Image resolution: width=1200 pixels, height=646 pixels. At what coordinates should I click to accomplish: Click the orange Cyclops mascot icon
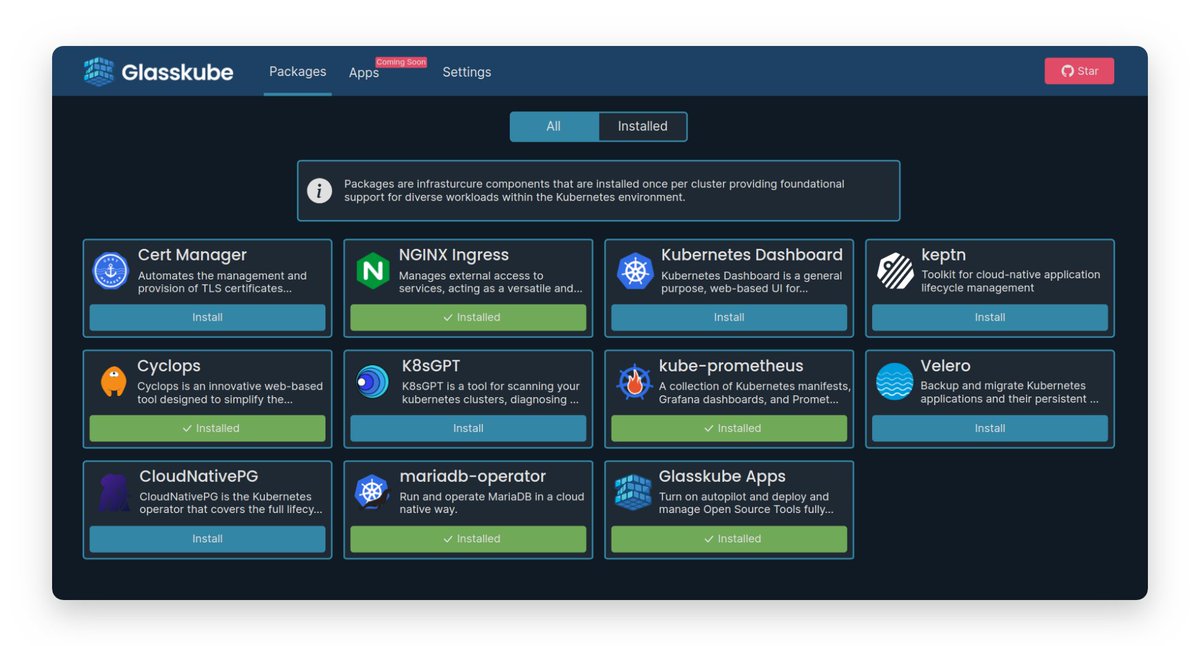pyautogui.click(x=114, y=381)
